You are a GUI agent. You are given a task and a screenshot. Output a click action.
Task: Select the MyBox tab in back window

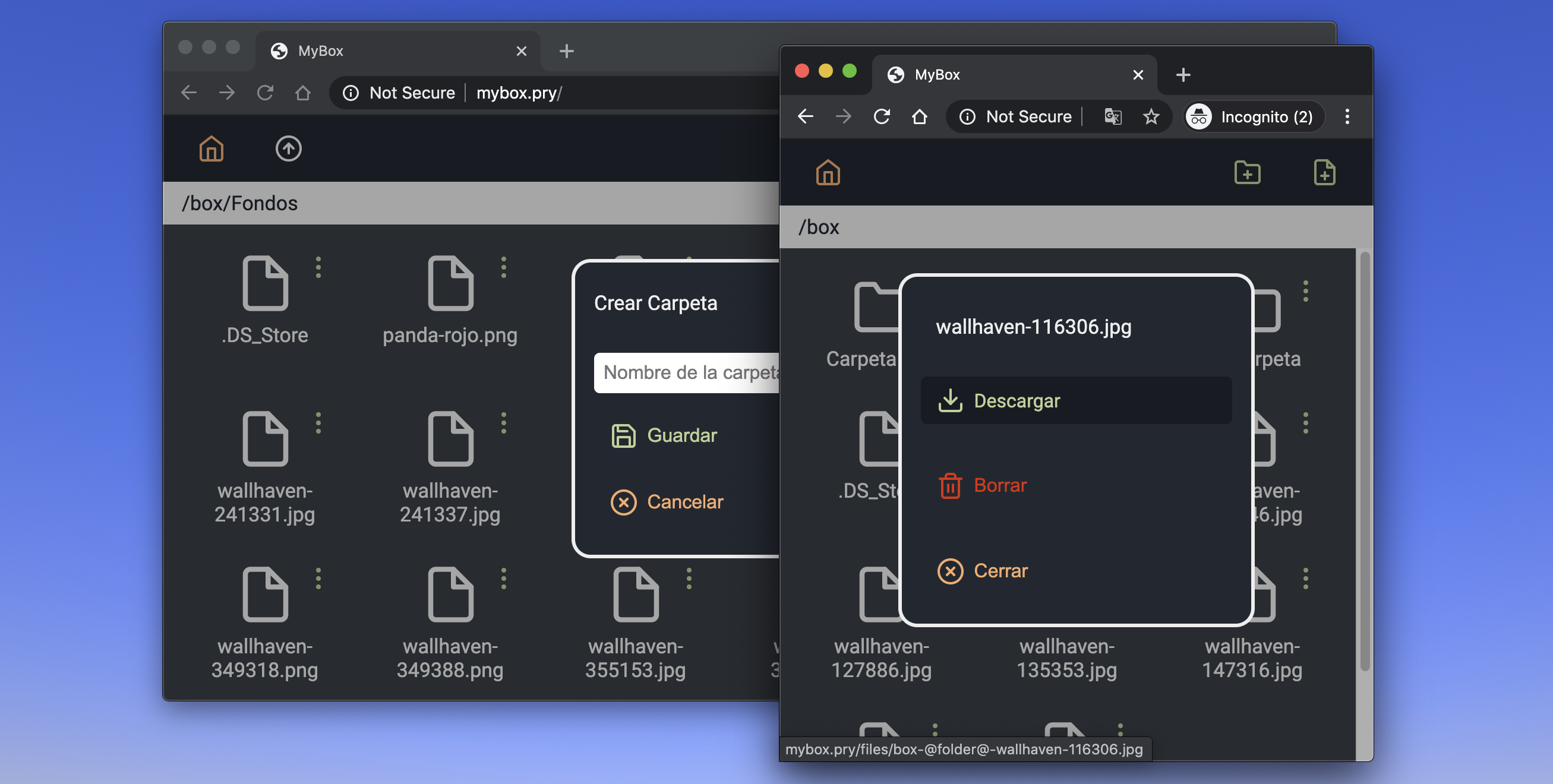[x=398, y=50]
